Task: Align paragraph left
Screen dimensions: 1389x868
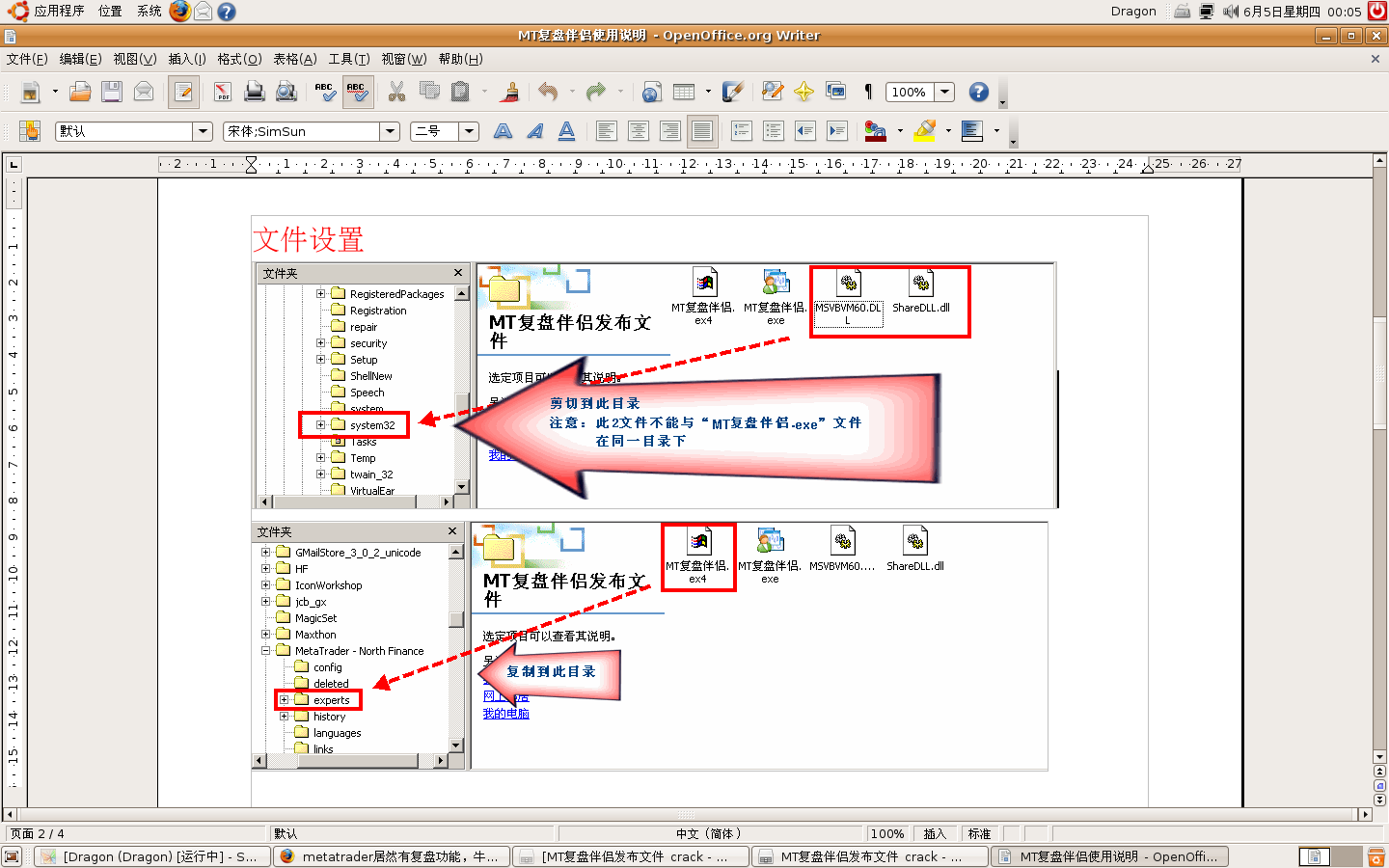Action: [x=606, y=131]
